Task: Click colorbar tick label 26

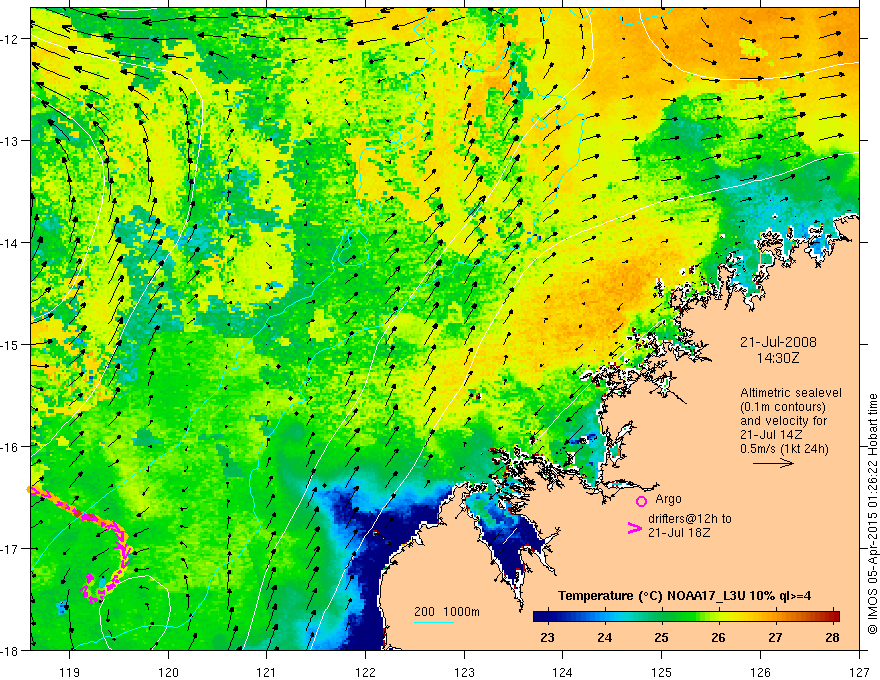Action: 718,637
